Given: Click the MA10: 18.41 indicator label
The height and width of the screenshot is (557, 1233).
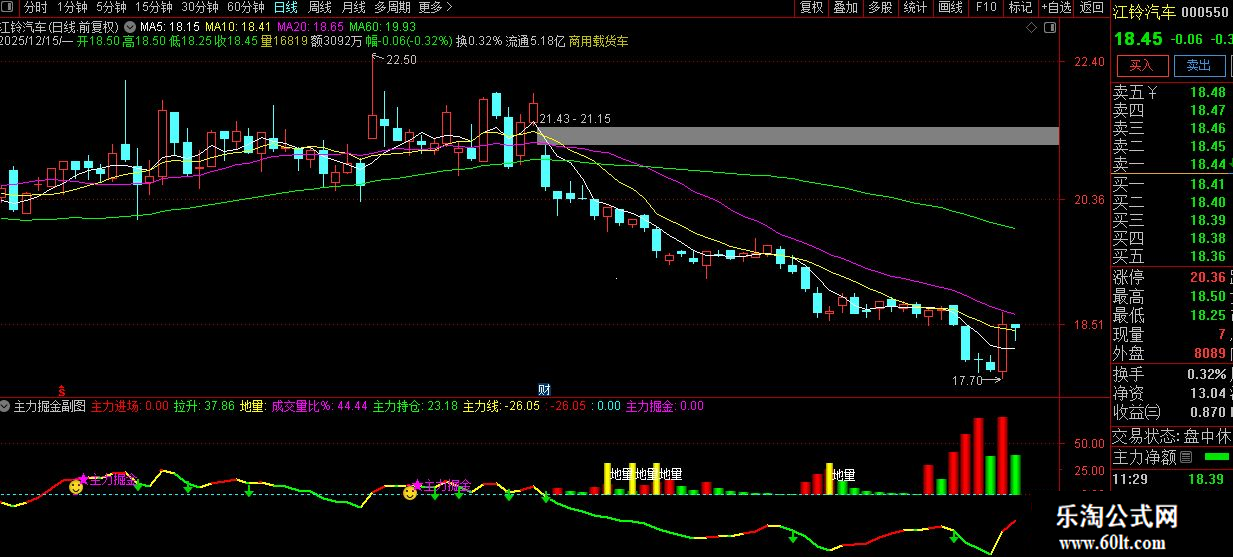Looking at the screenshot, I should coord(238,25).
